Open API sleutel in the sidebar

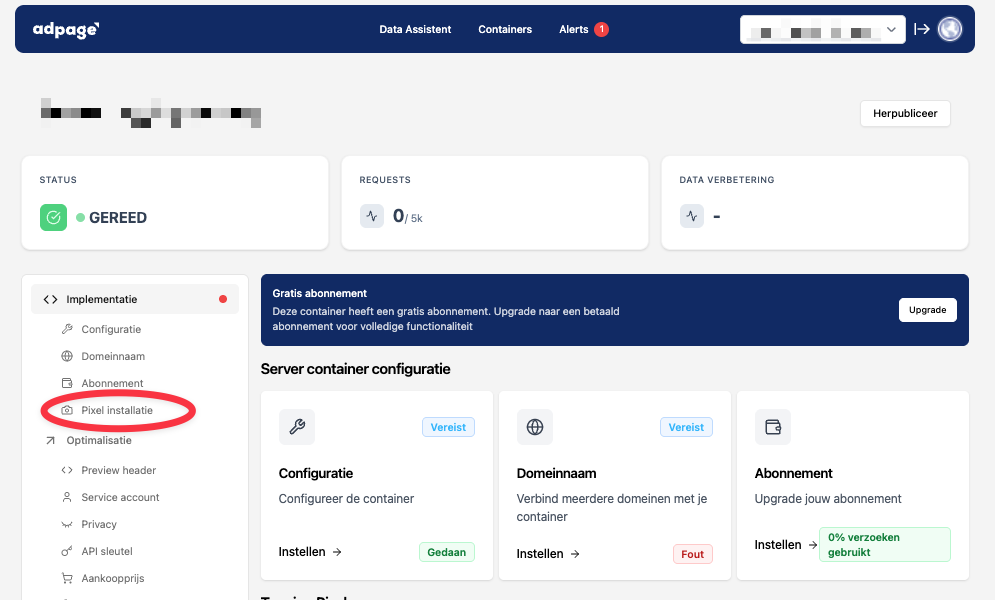pyautogui.click(x=107, y=551)
